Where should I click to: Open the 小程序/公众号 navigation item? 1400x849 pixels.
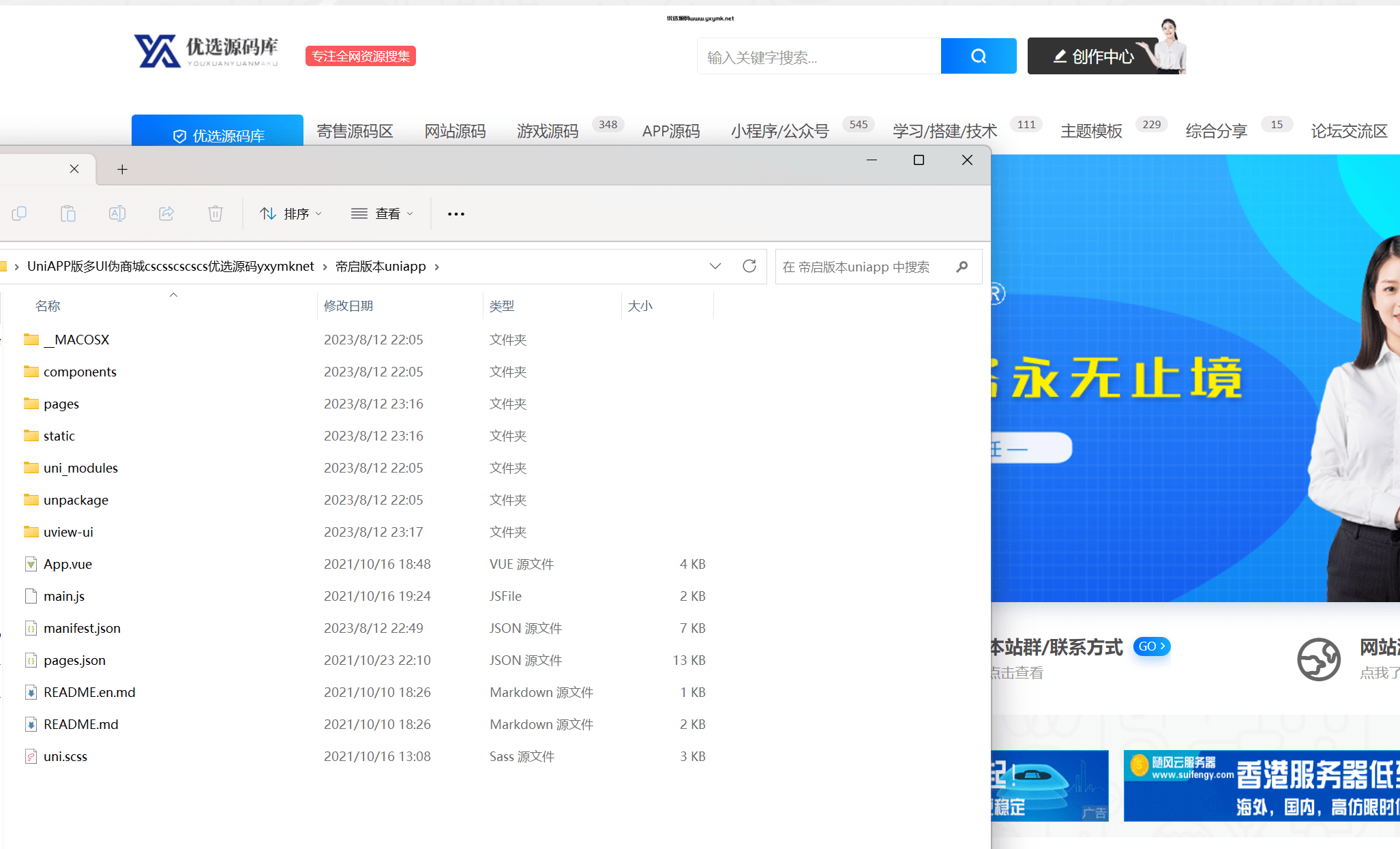coord(779,131)
